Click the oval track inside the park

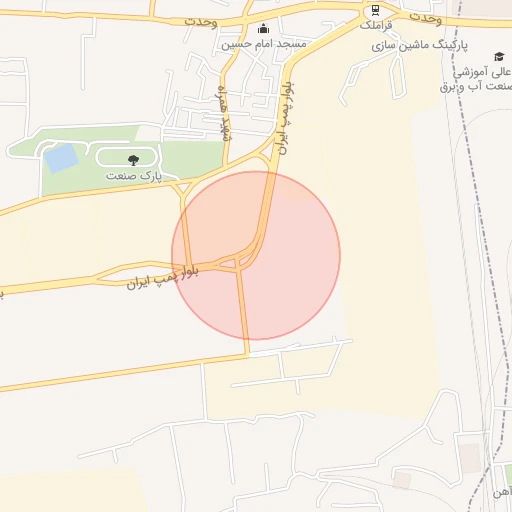point(126,157)
